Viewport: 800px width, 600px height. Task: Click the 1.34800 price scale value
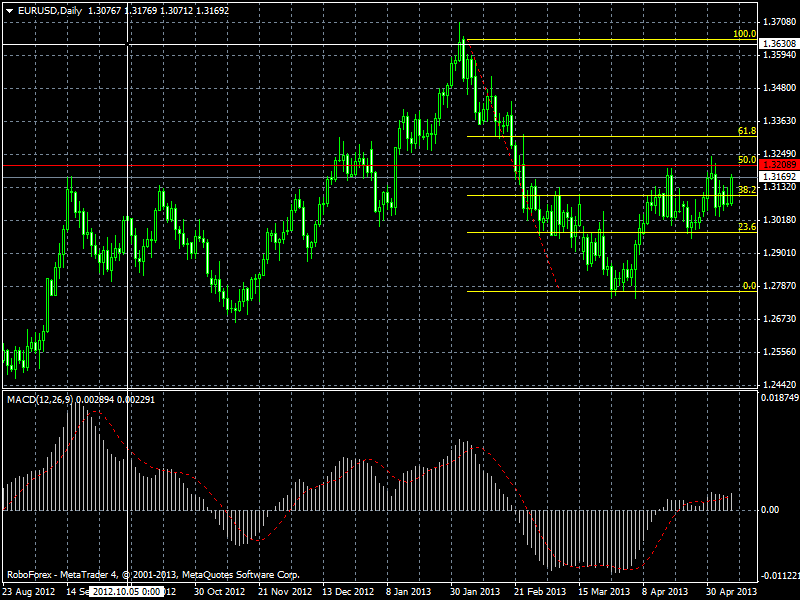point(779,88)
